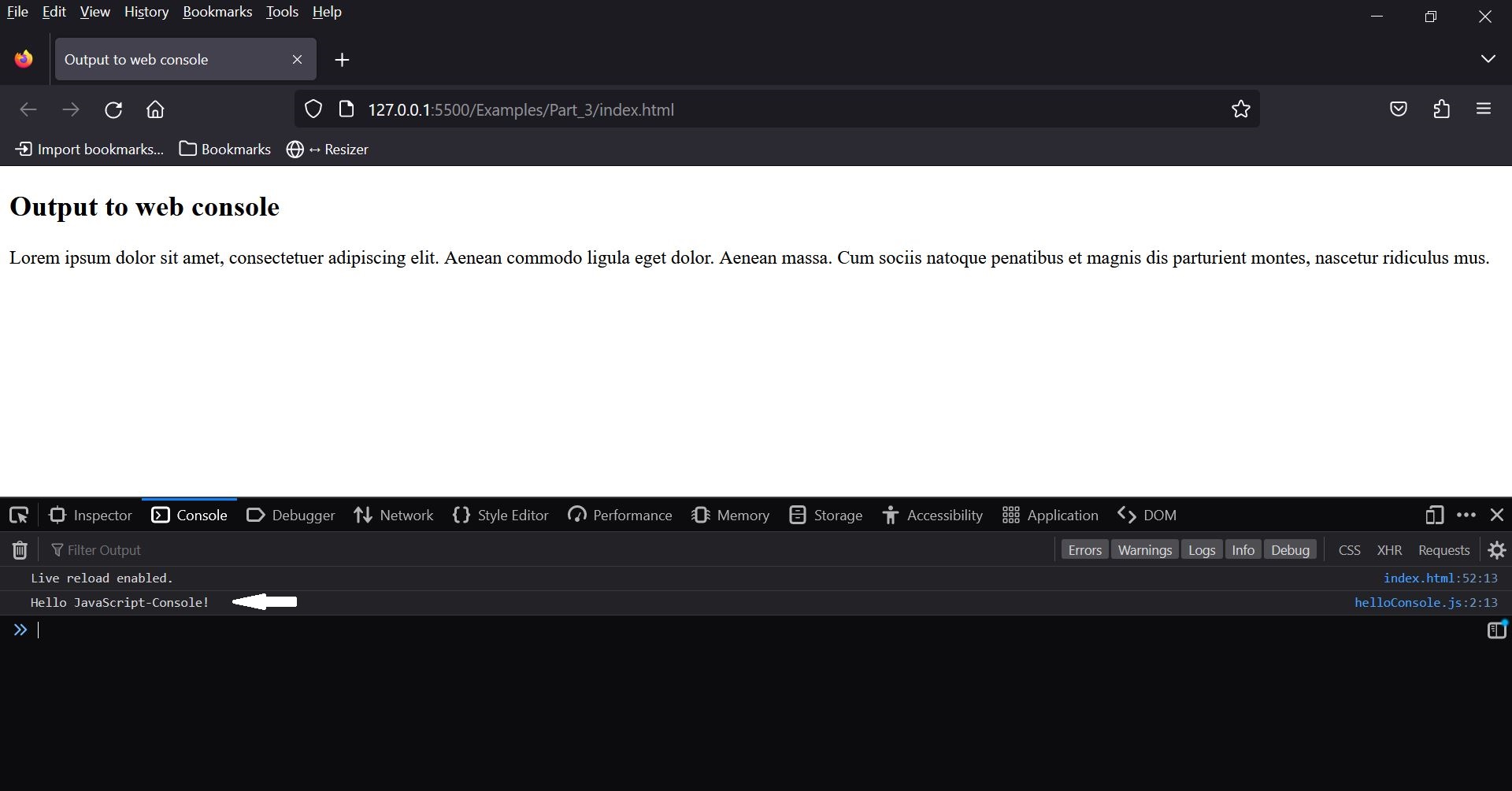This screenshot has height=791, width=1512.
Task: Toggle the Errors log filter
Action: 1084,549
